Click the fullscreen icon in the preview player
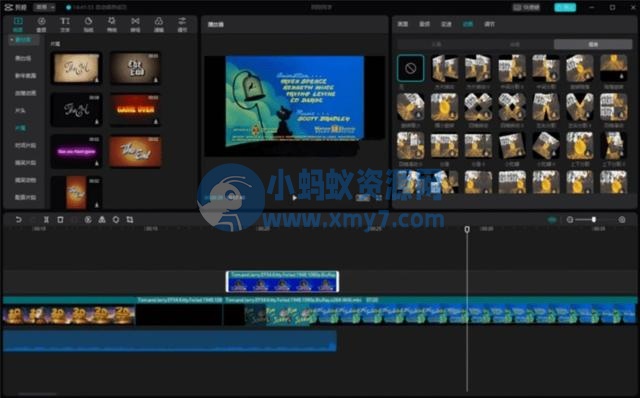Image resolution: width=640 pixels, height=398 pixels. tap(379, 198)
